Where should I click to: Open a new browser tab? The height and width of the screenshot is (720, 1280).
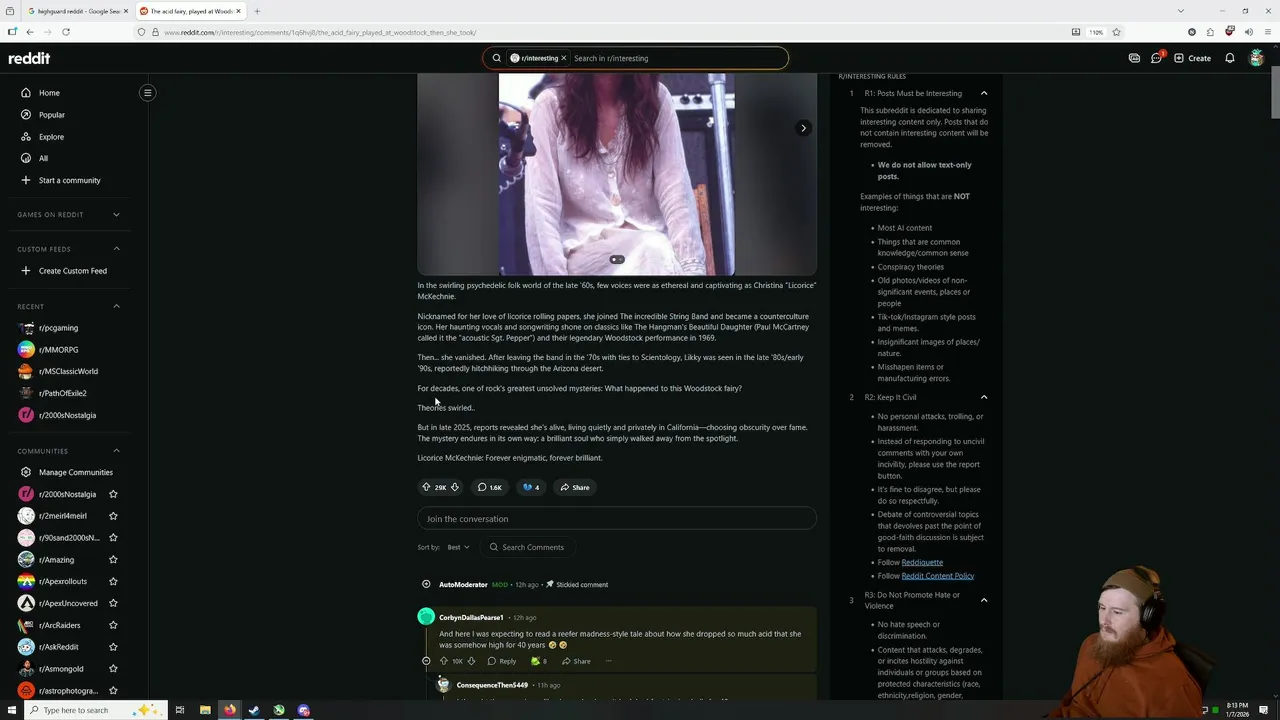[x=257, y=11]
